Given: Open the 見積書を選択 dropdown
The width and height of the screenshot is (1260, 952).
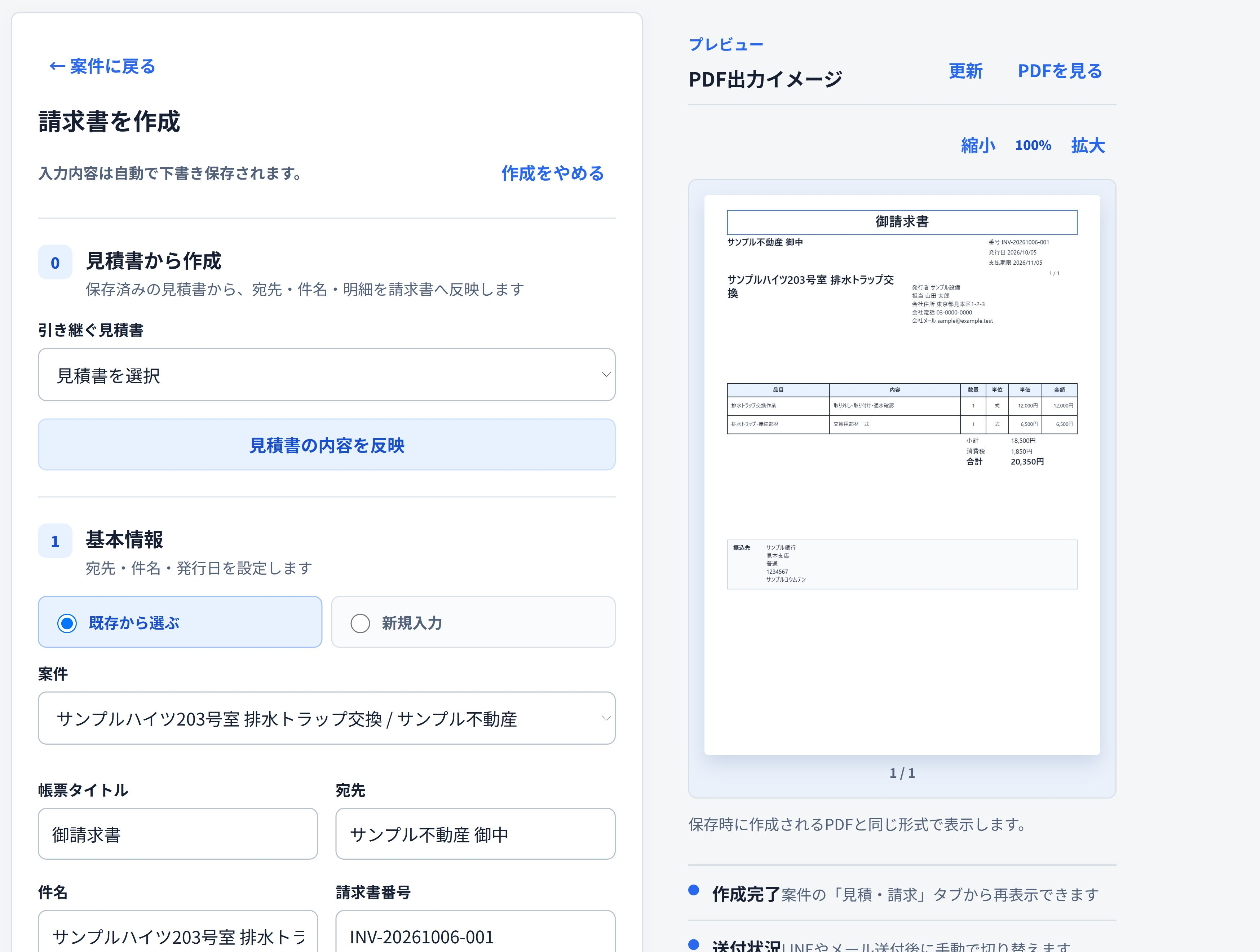Looking at the screenshot, I should (x=326, y=375).
